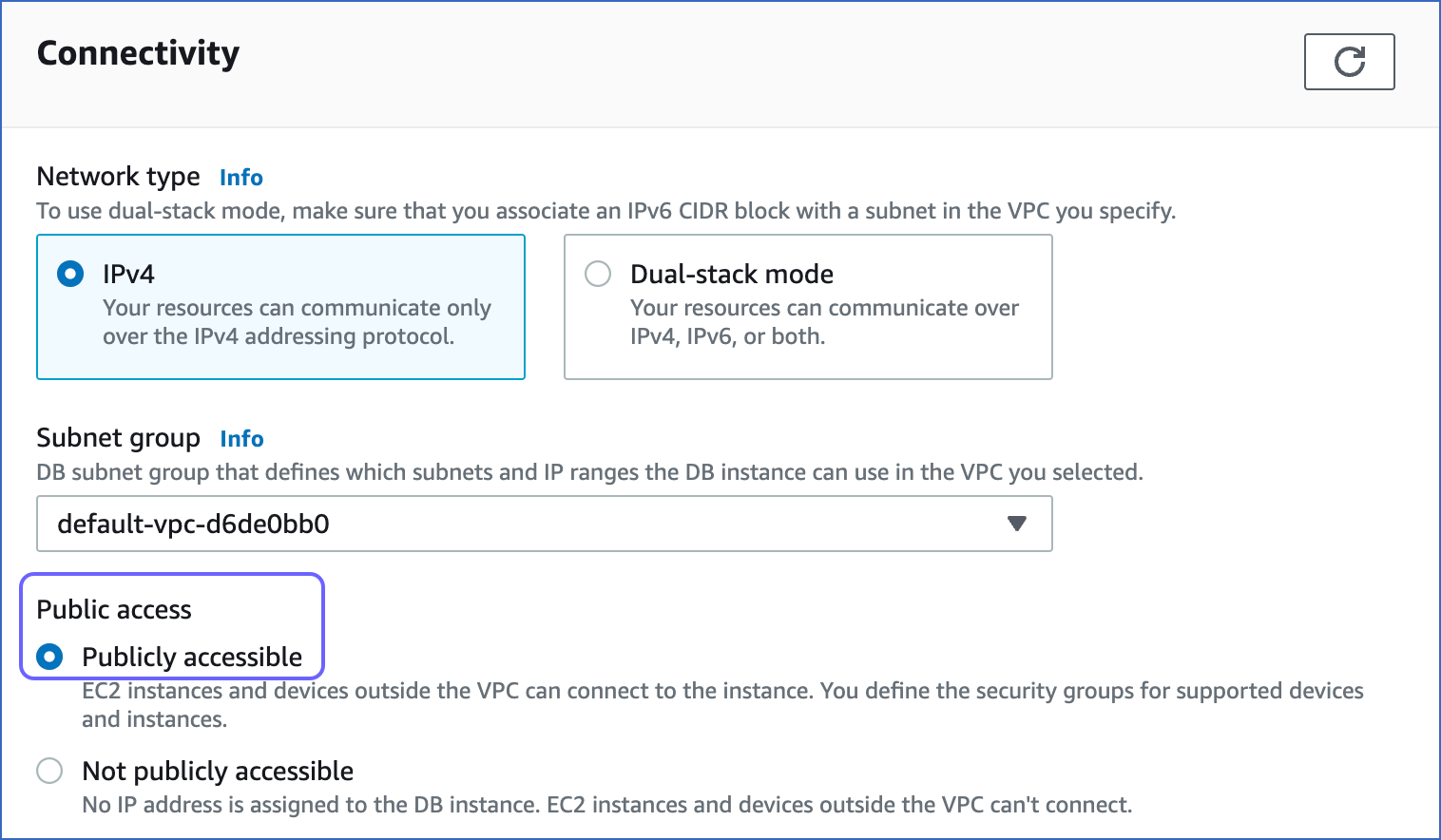The image size is (1441, 840).
Task: Click the text starting 'EC2 instances and devices outside'
Action: pos(722,704)
